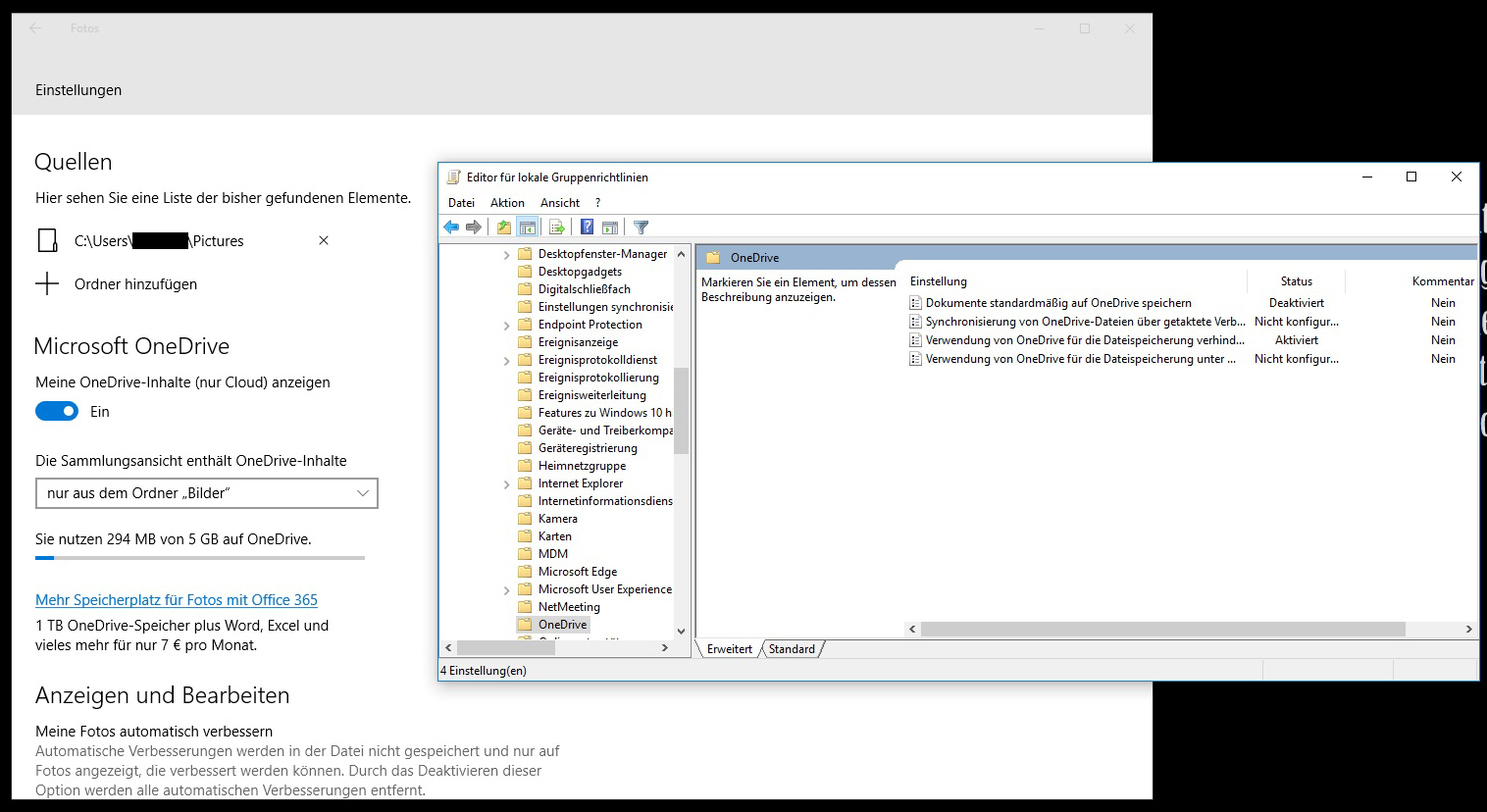Click the setting icon for Verwendung von OneDrive verhindern row

(915, 340)
